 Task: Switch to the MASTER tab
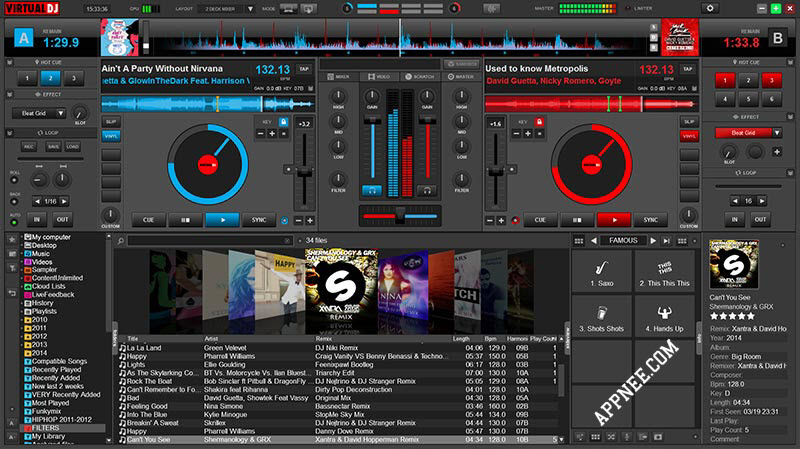point(461,77)
